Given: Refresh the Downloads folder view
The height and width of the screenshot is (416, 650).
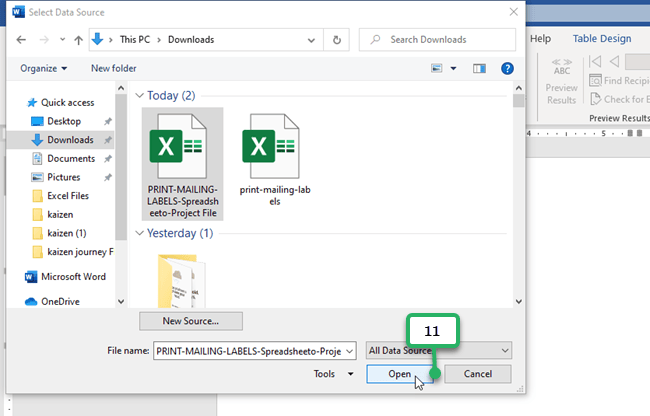Looking at the screenshot, I should pyautogui.click(x=337, y=40).
